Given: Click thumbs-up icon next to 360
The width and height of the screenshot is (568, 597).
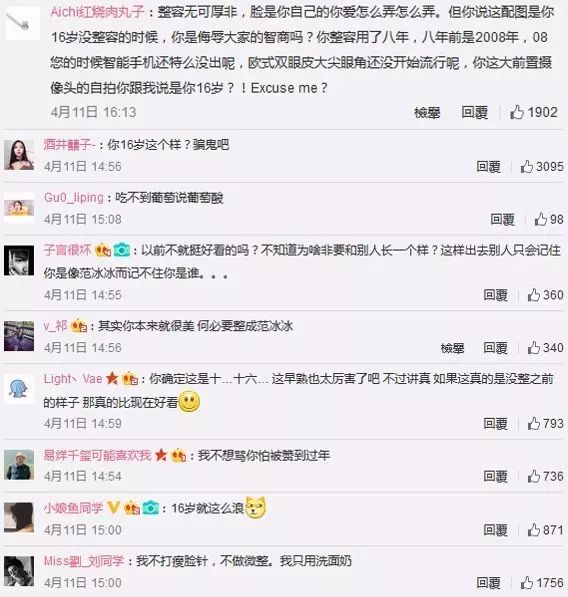Looking at the screenshot, I should coord(534,295).
